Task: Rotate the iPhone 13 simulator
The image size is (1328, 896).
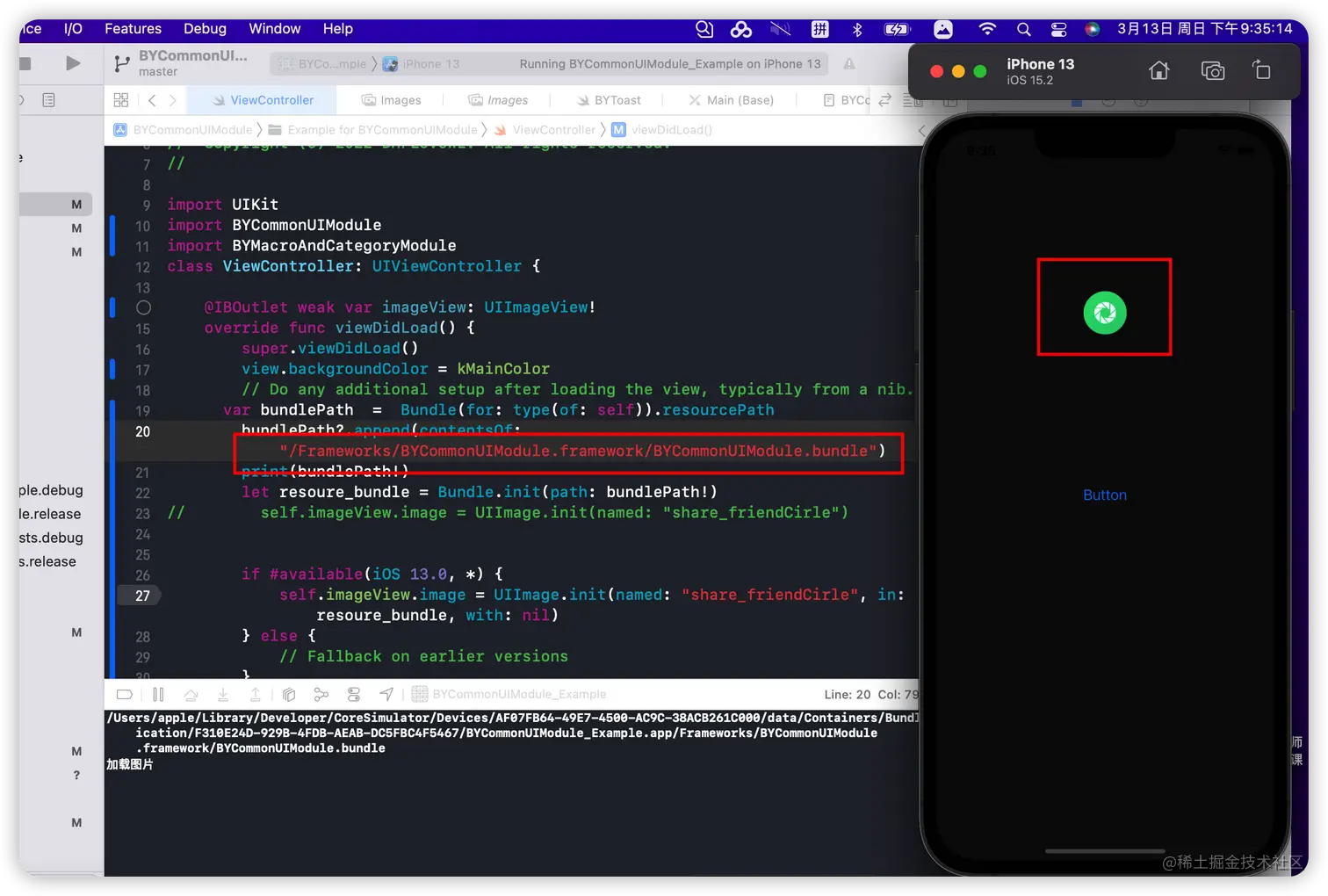Action: (1262, 70)
